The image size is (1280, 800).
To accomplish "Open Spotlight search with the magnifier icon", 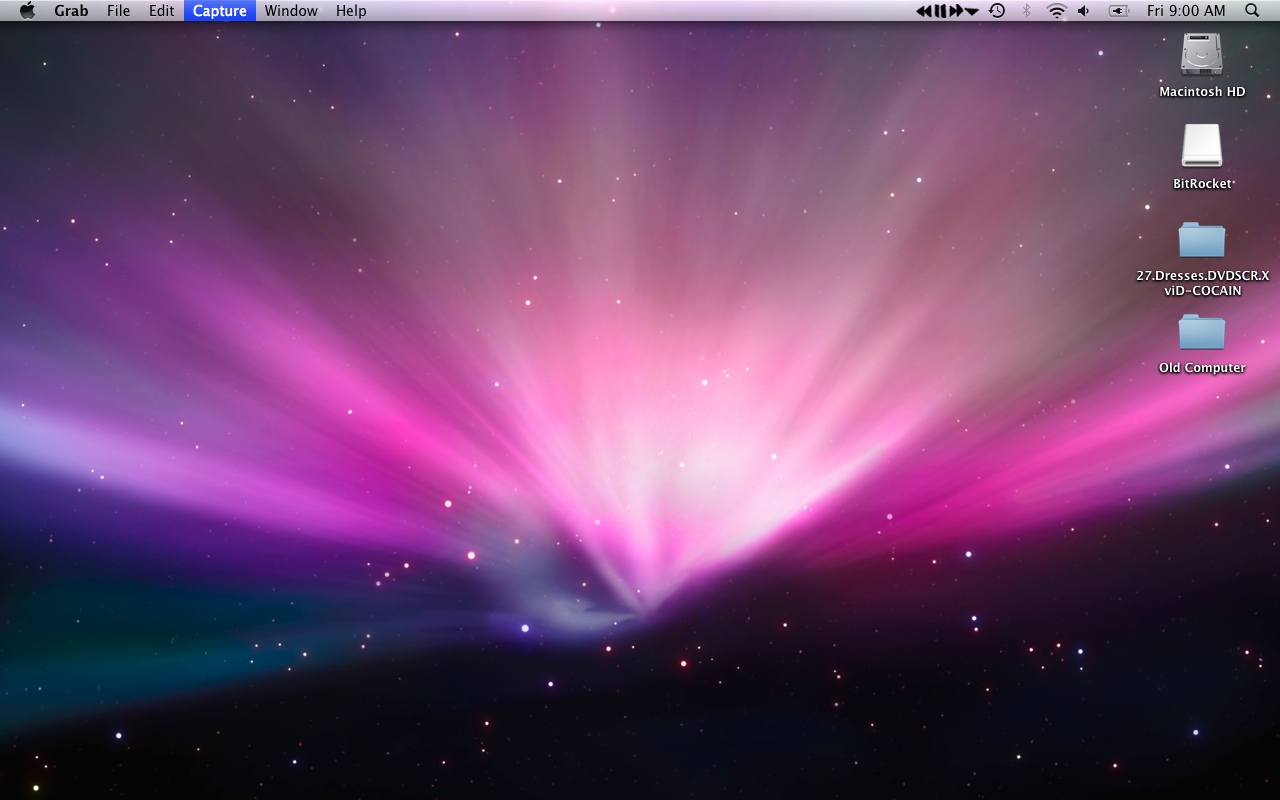I will [1251, 11].
